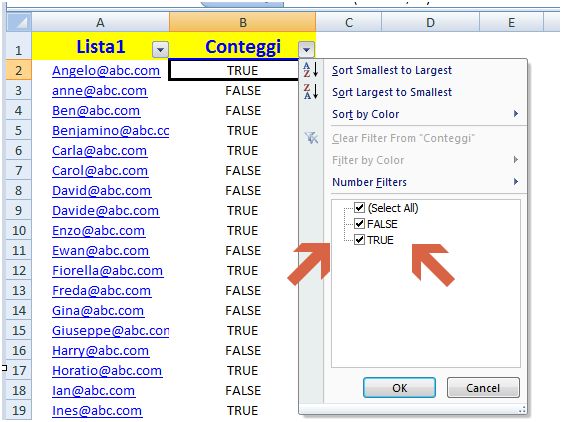Uncheck the FALSE filter checkbox
This screenshot has width=562, height=422.
[359, 224]
